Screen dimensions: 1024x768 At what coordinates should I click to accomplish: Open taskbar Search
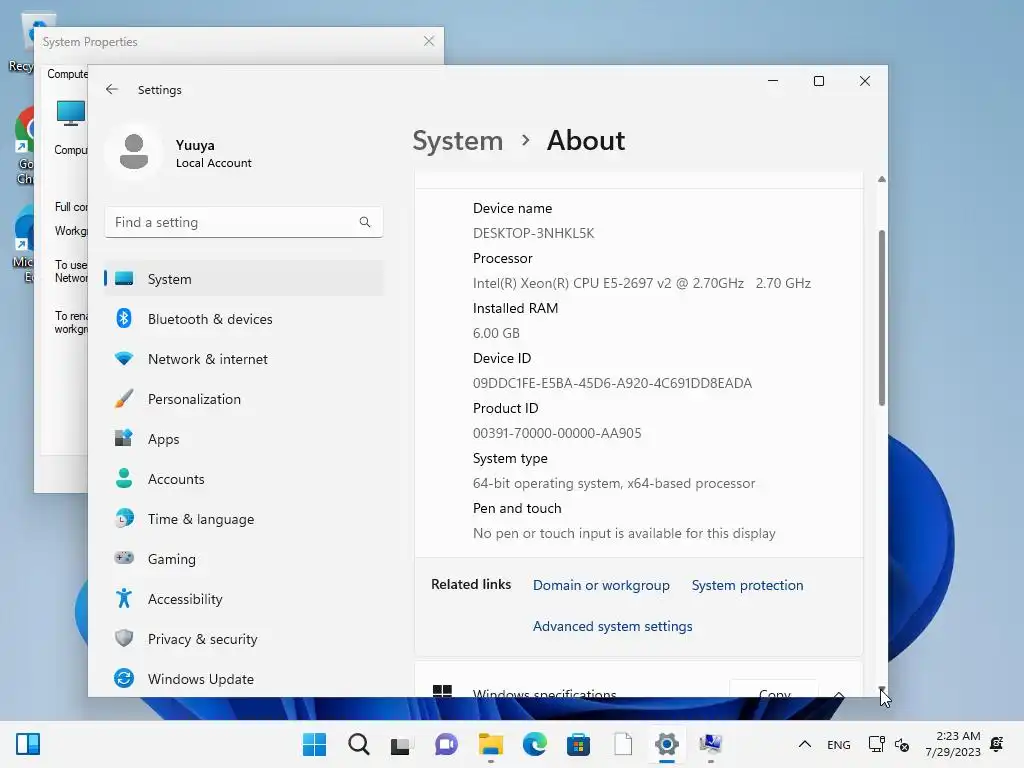coord(359,744)
